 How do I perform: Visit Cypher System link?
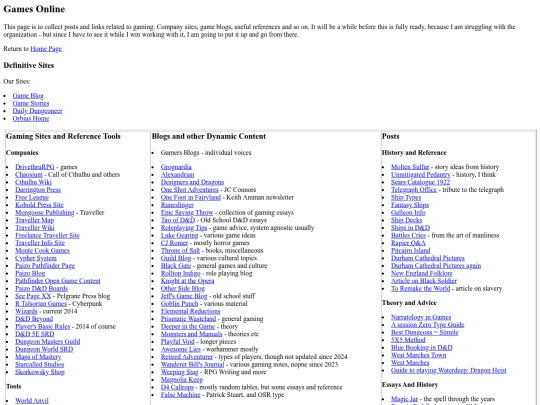36,258
